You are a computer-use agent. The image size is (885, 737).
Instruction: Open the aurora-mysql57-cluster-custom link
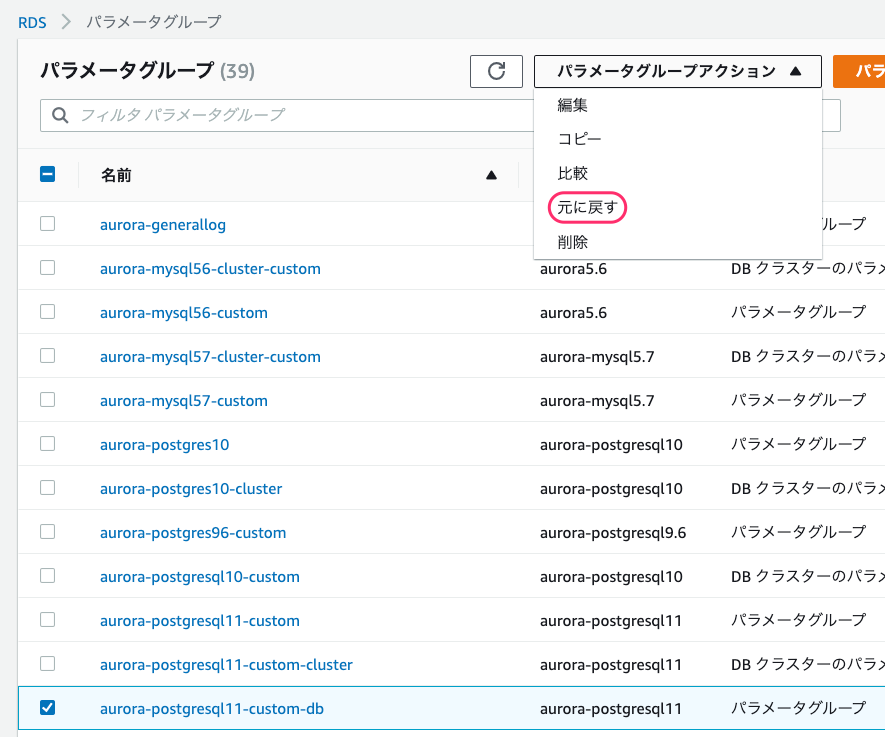coord(210,357)
